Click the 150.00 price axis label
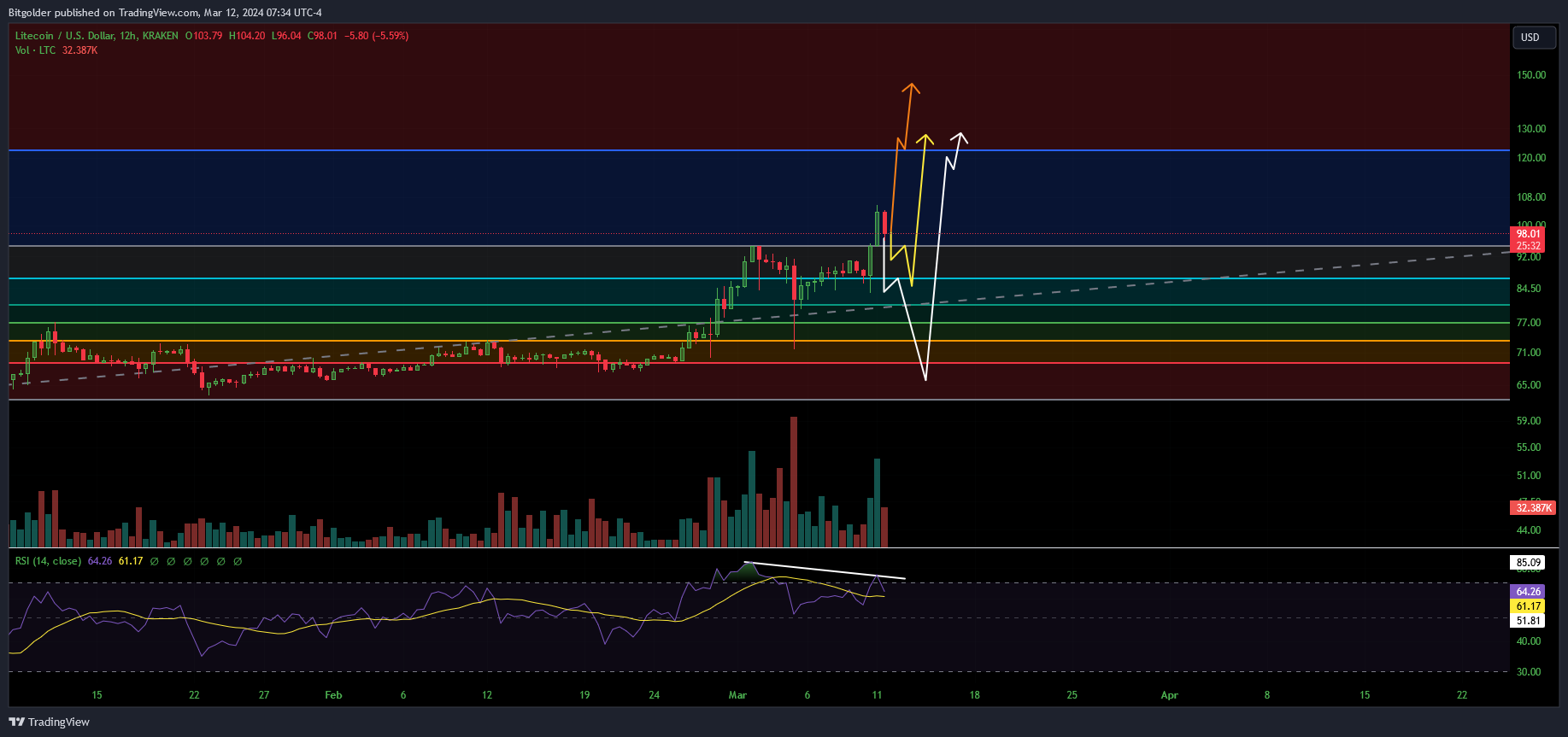This screenshot has height=737, width=1568. [x=1531, y=75]
